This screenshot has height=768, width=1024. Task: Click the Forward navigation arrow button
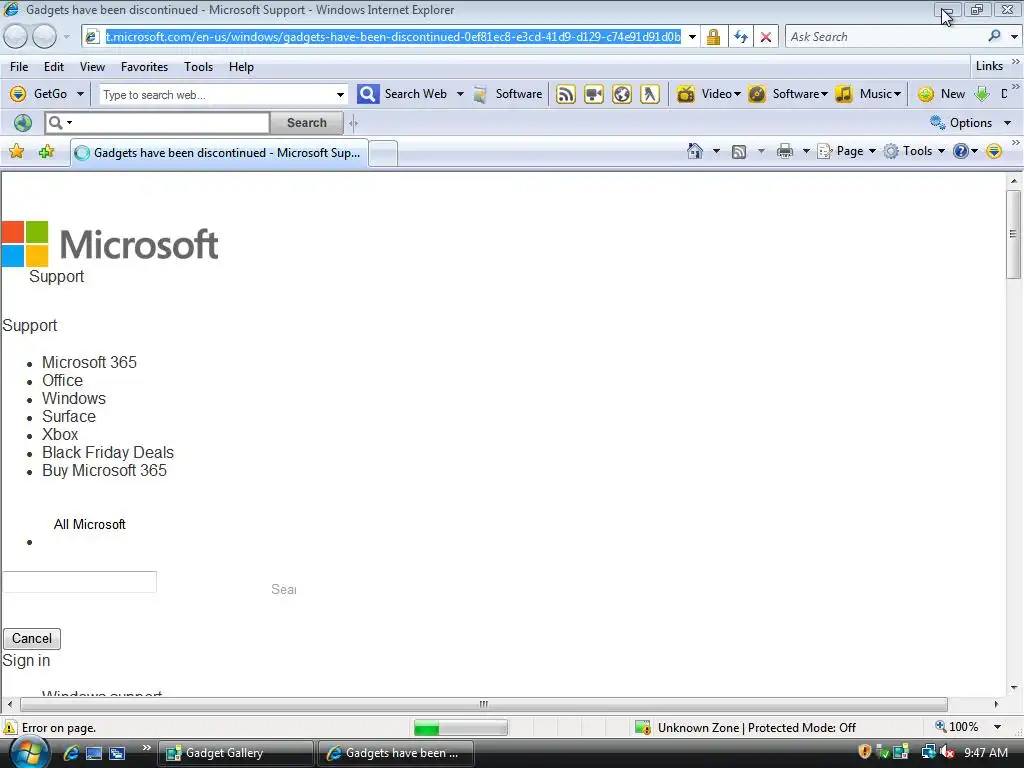(x=44, y=37)
